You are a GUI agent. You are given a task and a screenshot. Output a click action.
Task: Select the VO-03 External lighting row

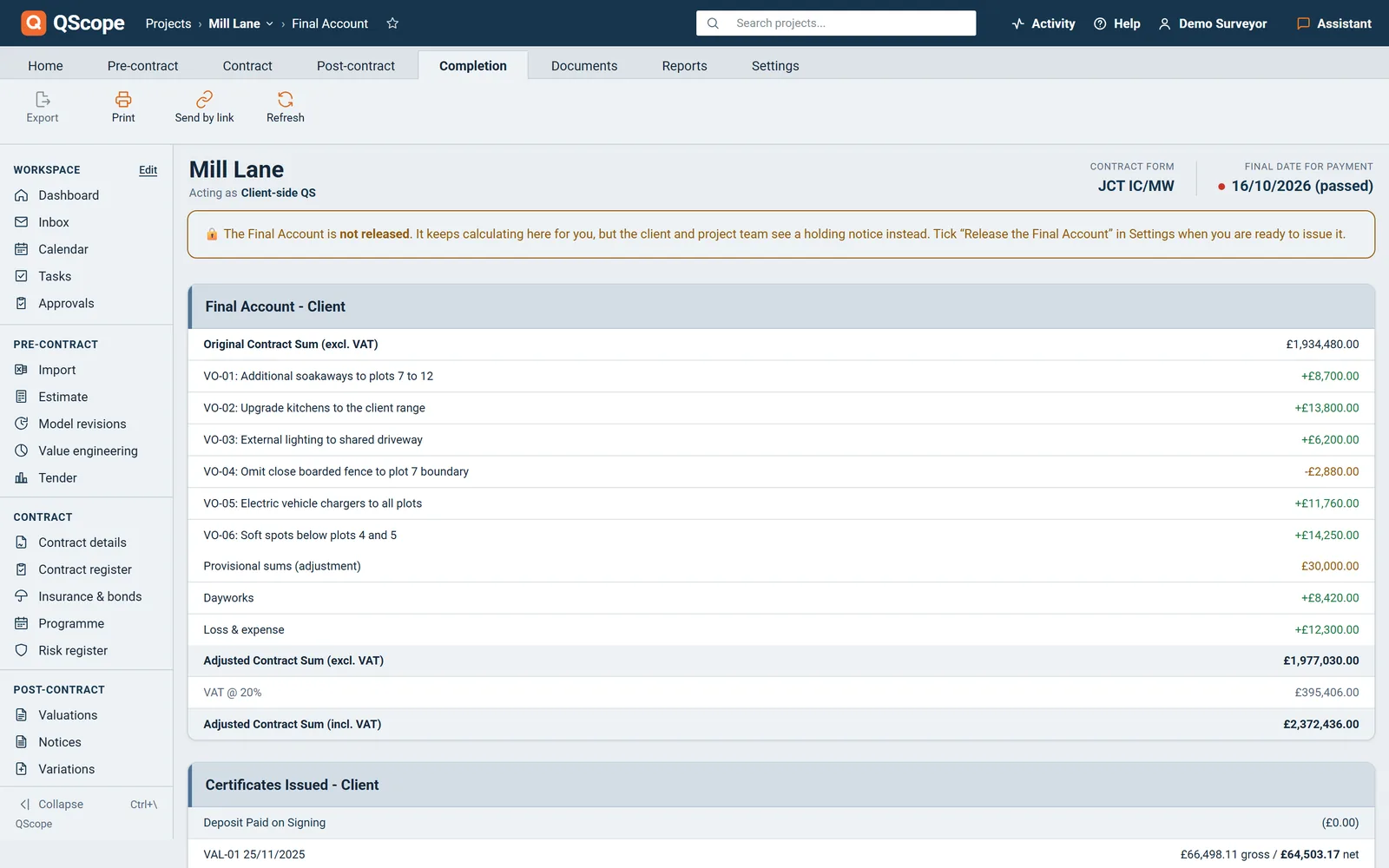pyautogui.click(x=781, y=440)
